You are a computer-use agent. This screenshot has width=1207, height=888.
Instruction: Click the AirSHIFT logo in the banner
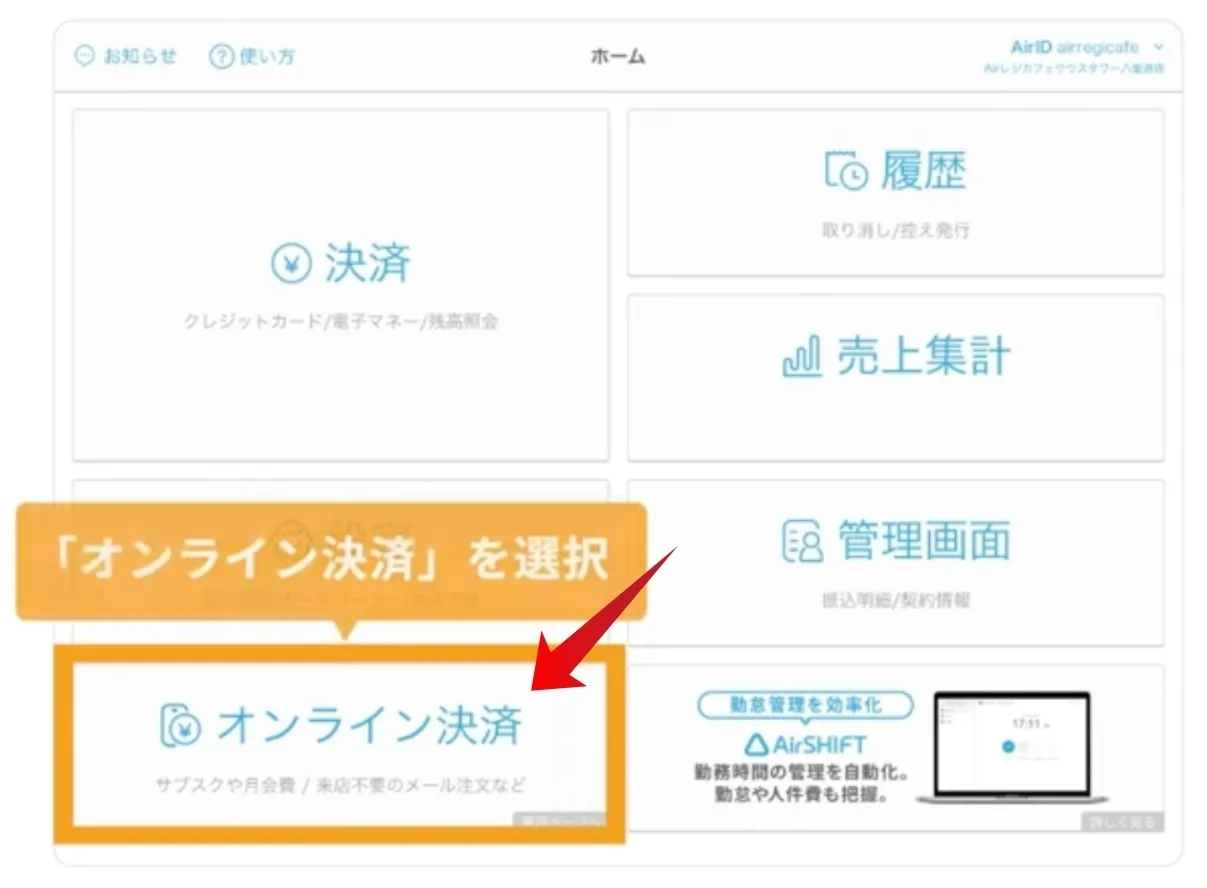tap(806, 745)
